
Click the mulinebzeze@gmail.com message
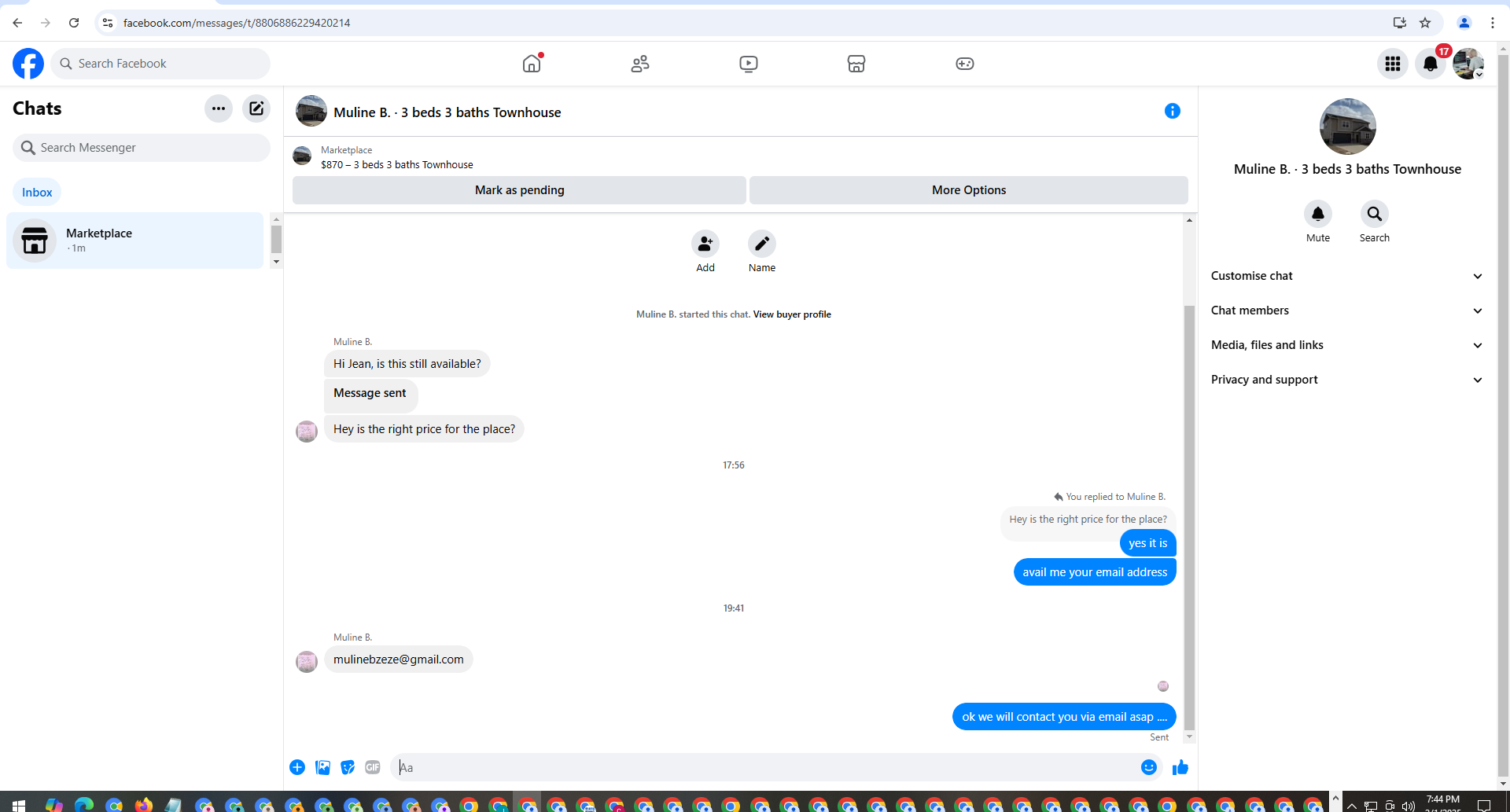[x=399, y=660]
